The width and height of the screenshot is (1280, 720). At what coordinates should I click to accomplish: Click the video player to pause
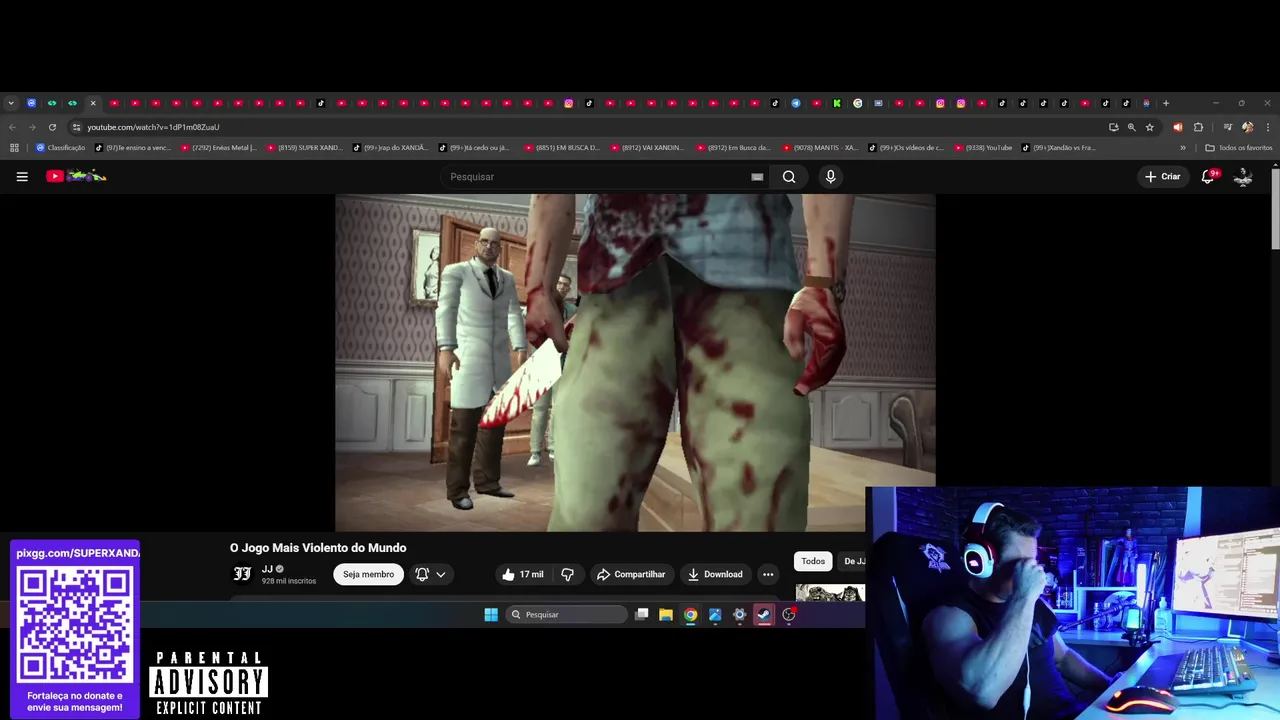pos(635,362)
